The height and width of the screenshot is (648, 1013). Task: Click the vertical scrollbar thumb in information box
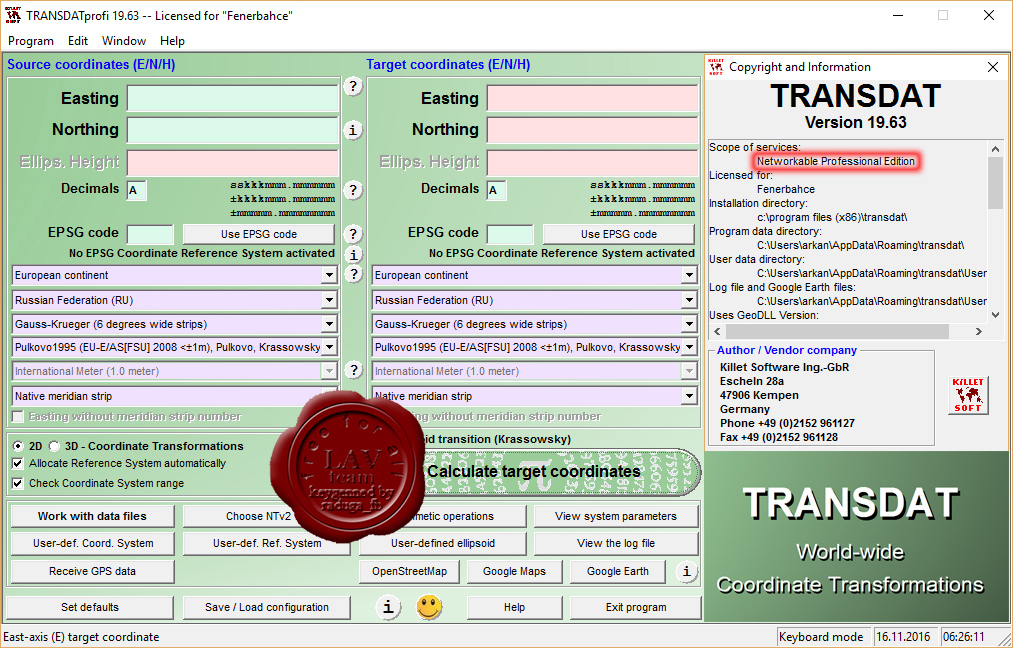coord(995,182)
